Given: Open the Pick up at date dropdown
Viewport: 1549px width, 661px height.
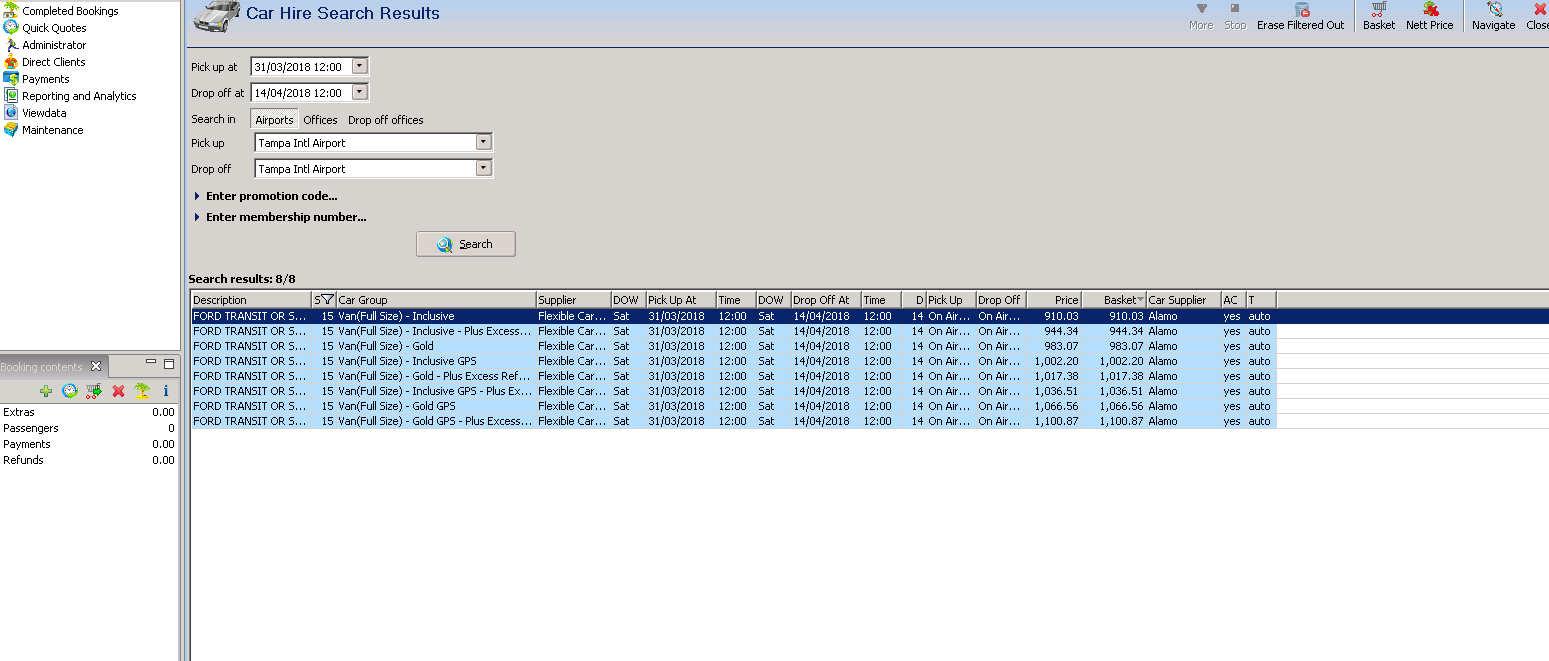Looking at the screenshot, I should (360, 67).
